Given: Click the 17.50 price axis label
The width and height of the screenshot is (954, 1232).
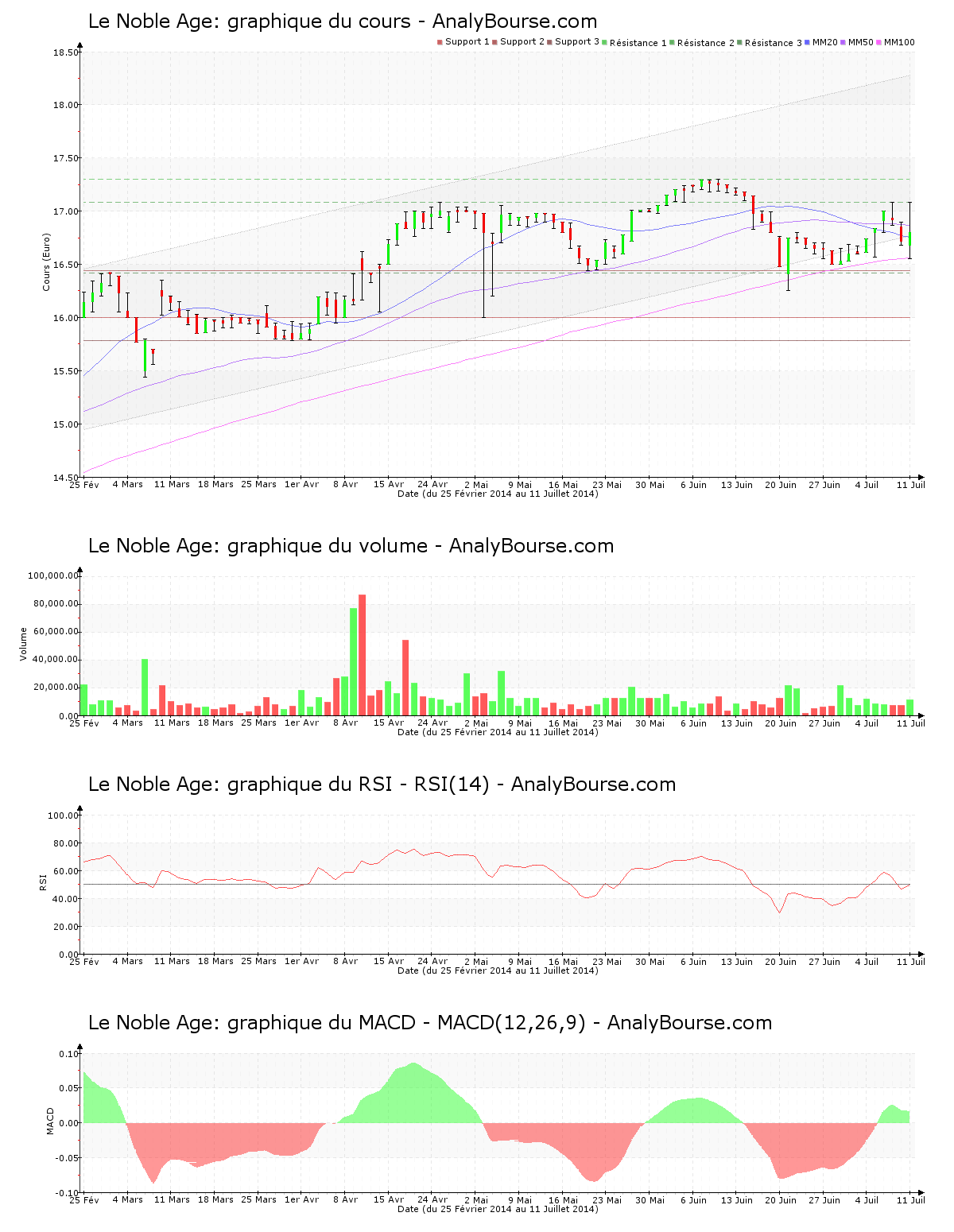Looking at the screenshot, I should [67, 158].
